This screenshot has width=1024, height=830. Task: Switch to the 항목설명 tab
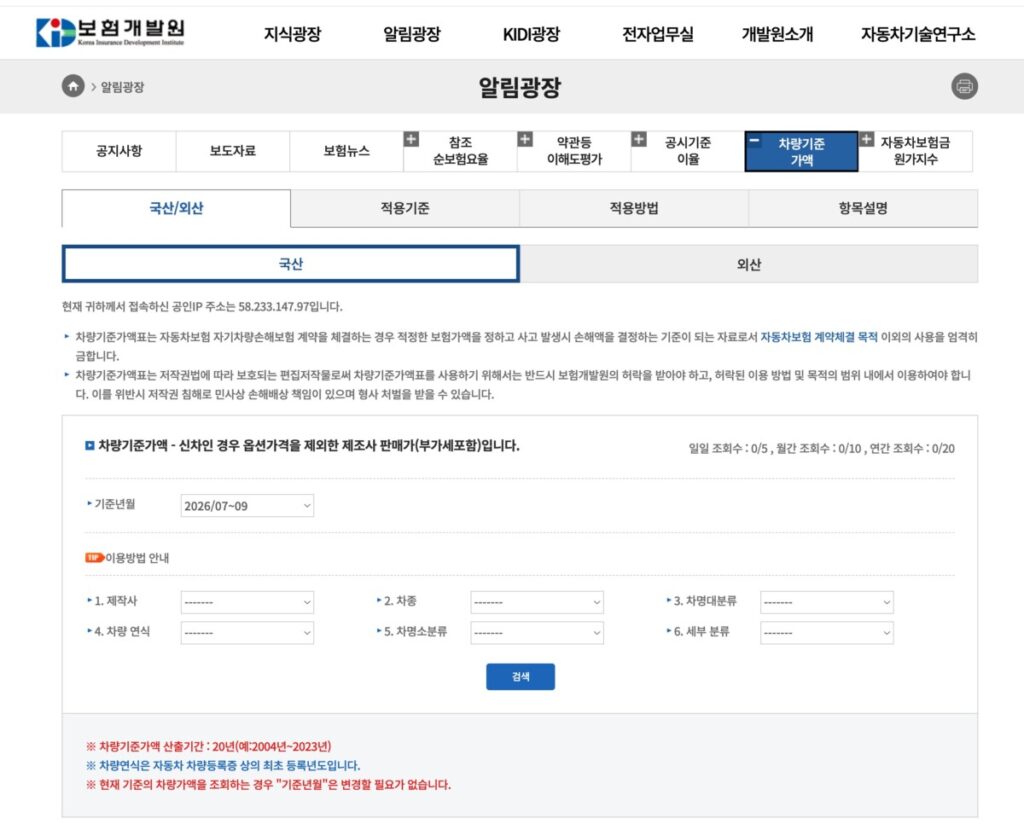[x=863, y=208]
